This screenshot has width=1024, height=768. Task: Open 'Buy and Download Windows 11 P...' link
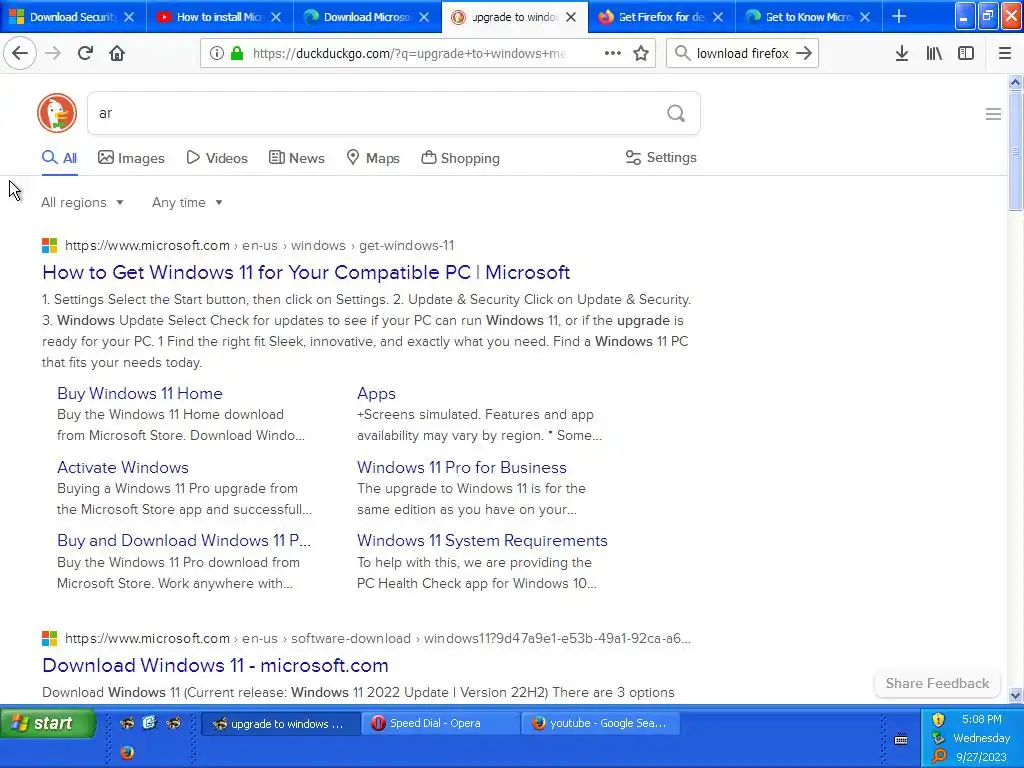(x=184, y=541)
